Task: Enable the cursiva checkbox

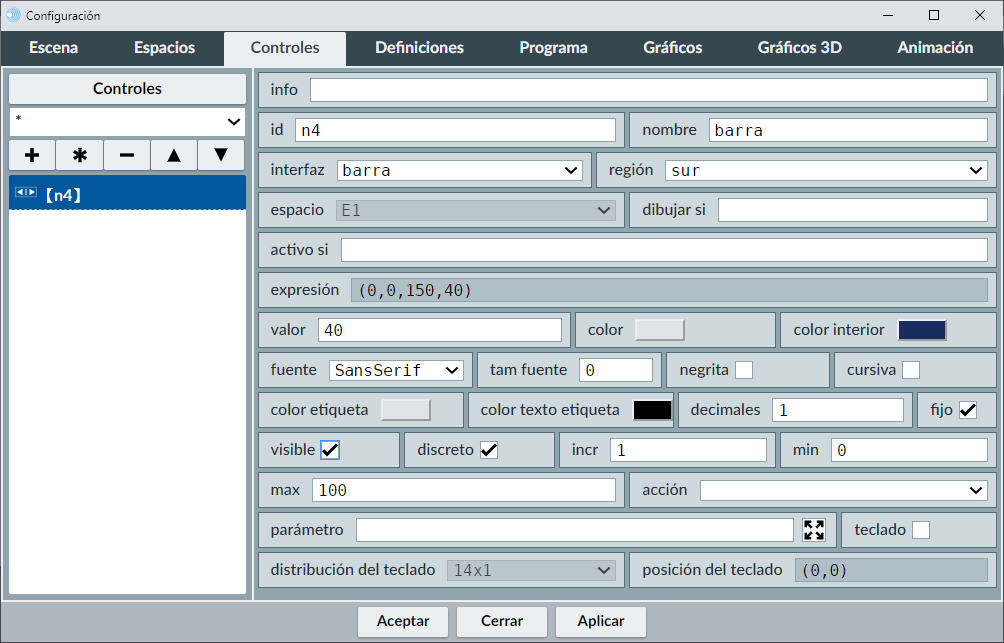Action: click(911, 370)
